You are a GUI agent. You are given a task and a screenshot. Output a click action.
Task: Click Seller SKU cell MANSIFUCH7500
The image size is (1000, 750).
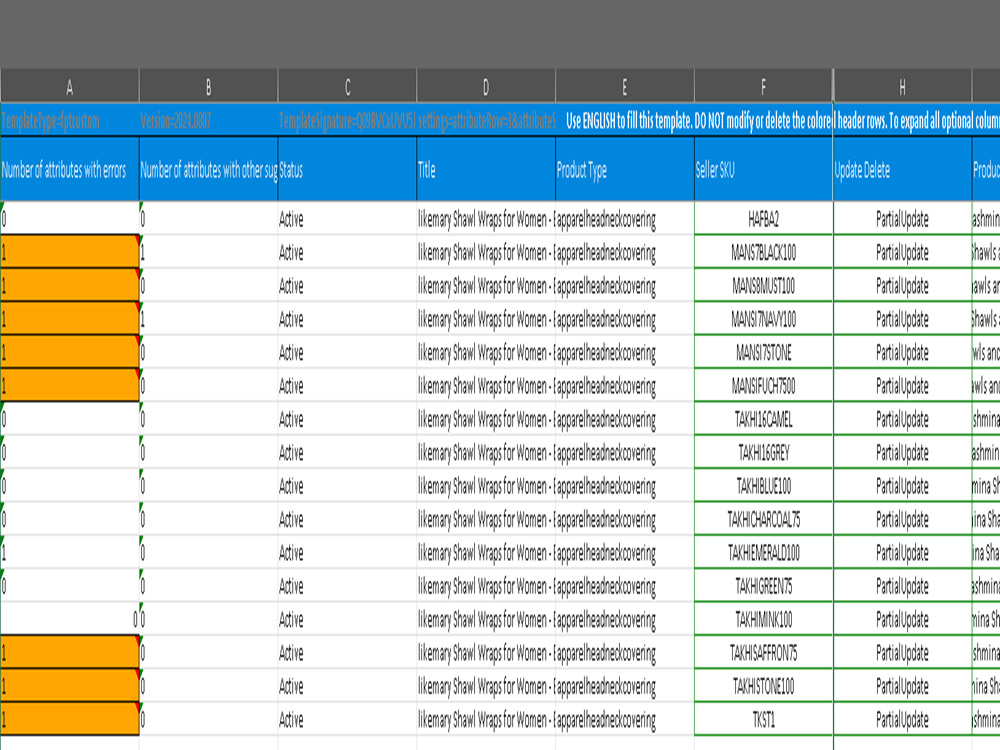click(763, 385)
